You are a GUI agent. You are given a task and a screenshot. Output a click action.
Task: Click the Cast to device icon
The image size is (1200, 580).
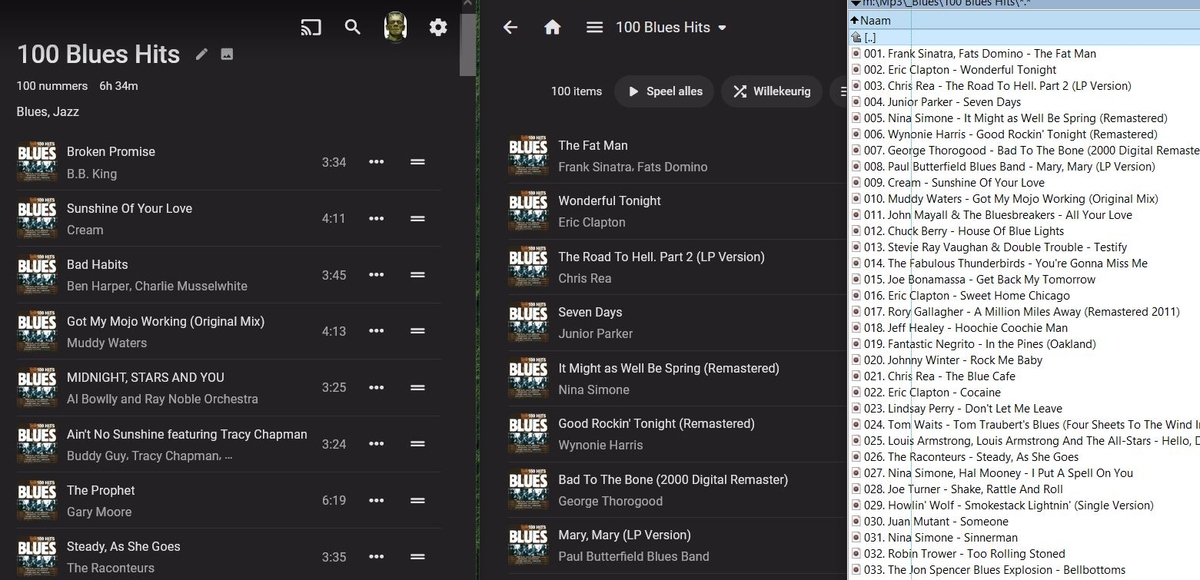coord(310,28)
